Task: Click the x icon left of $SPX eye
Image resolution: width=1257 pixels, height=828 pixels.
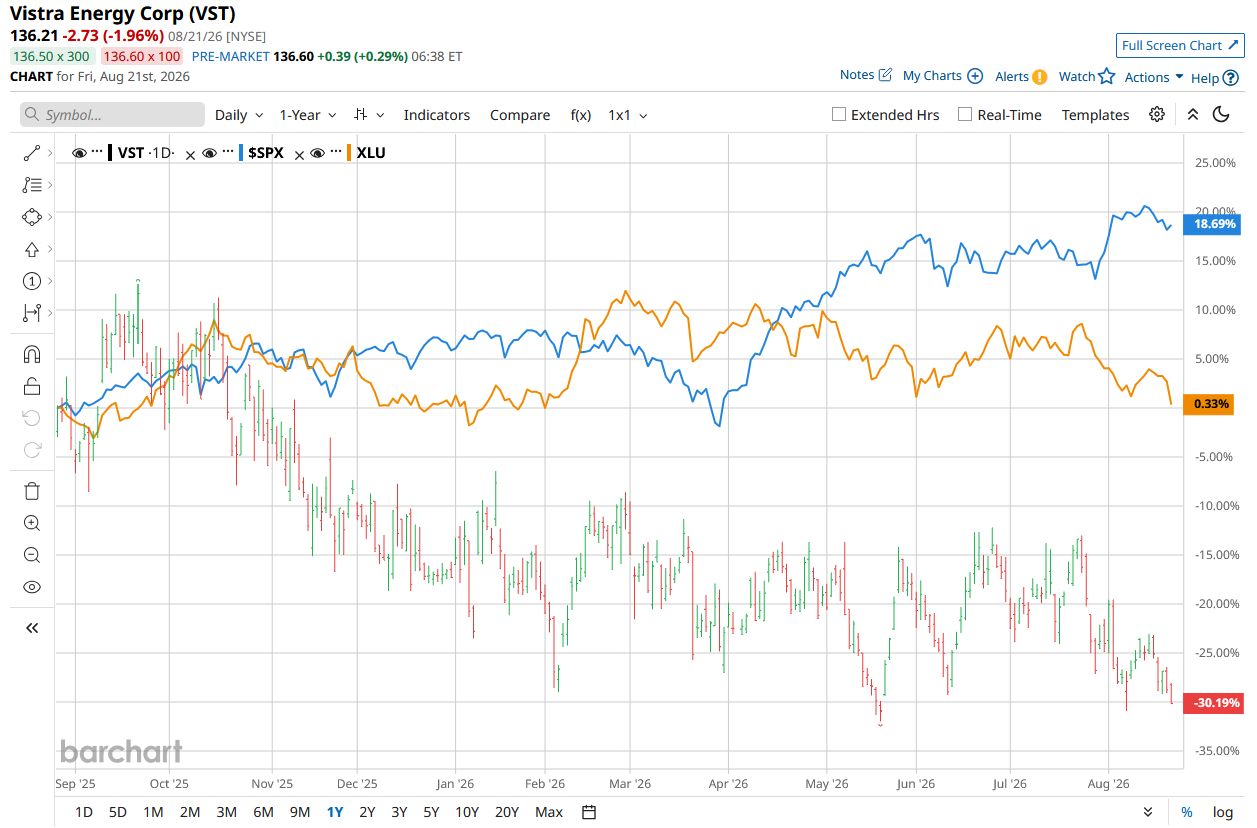Action: coord(189,154)
